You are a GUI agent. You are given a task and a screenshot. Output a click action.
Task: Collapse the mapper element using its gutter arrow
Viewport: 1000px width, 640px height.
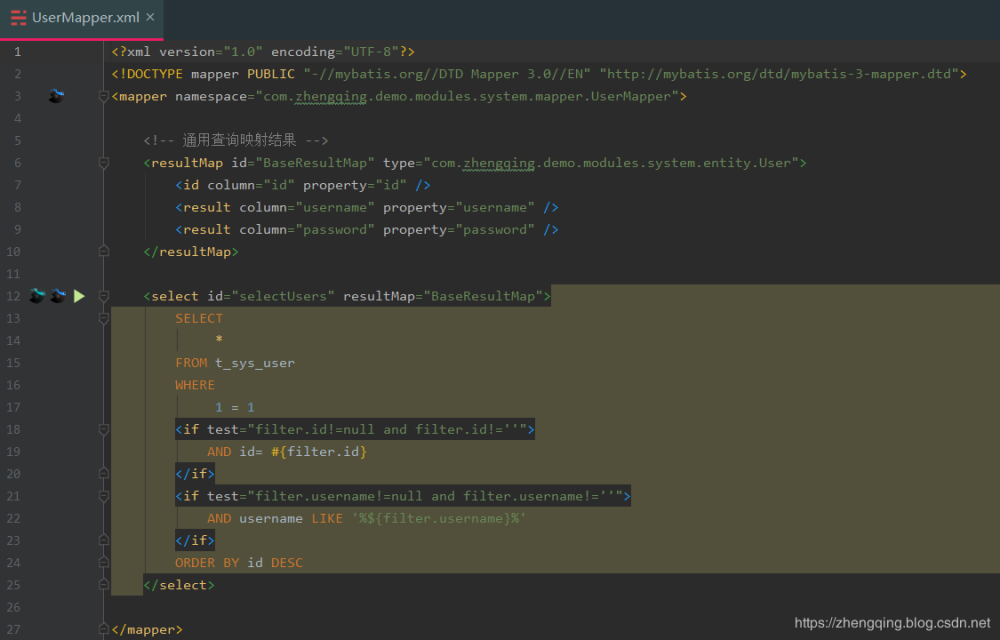(x=103, y=95)
